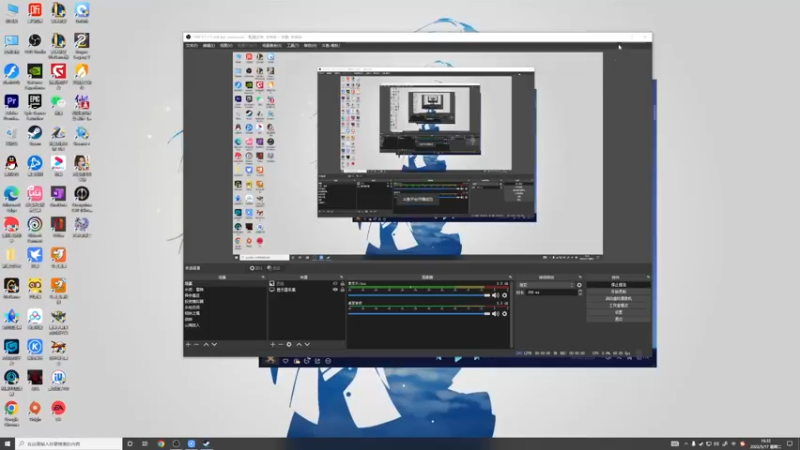Select the WeChat desktop icon

click(x=58, y=105)
